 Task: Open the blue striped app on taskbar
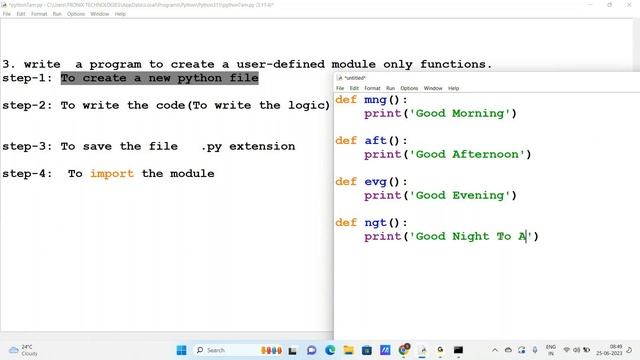[x=385, y=350]
